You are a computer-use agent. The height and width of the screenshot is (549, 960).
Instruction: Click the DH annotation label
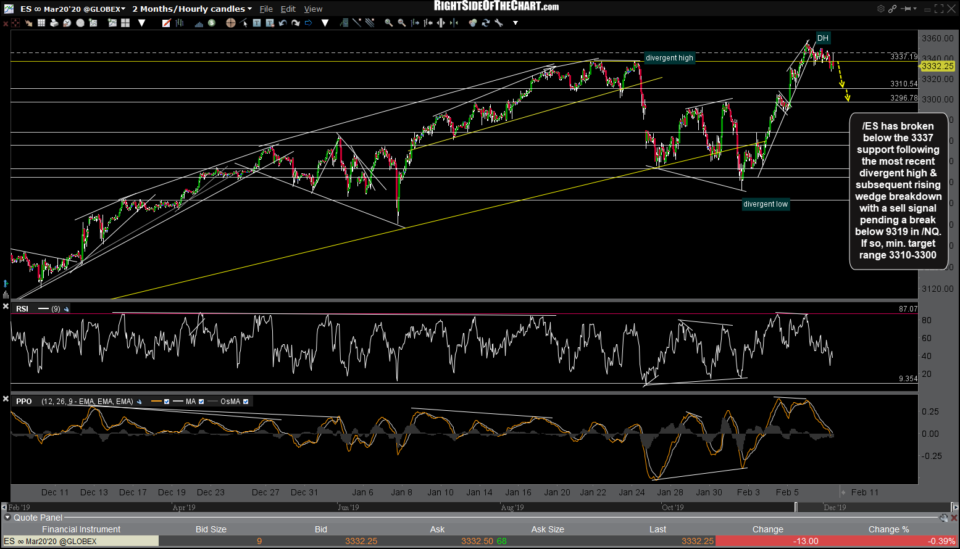[822, 38]
